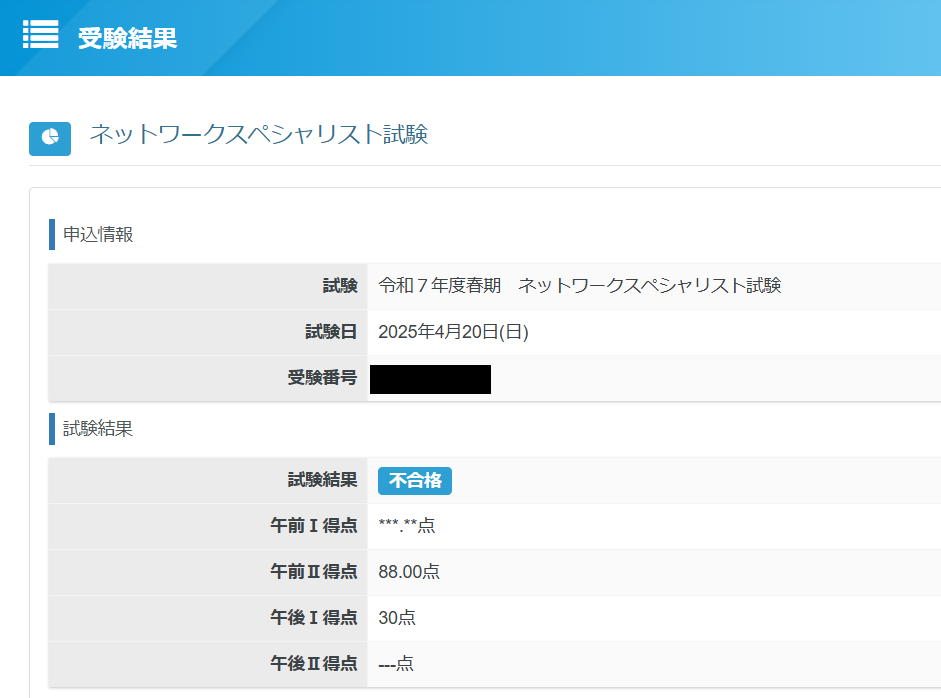
Task: Click the 受験結果 header title
Action: 127,38
